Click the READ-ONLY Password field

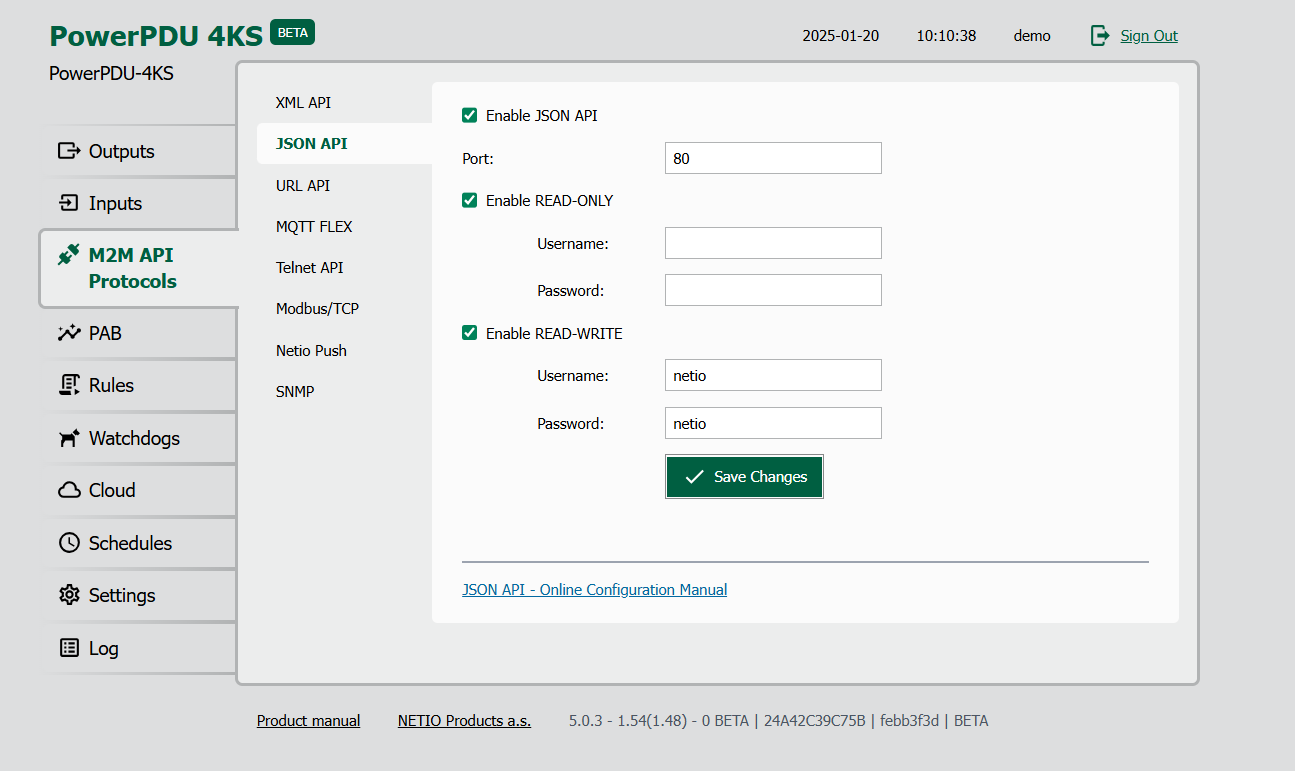click(x=773, y=290)
